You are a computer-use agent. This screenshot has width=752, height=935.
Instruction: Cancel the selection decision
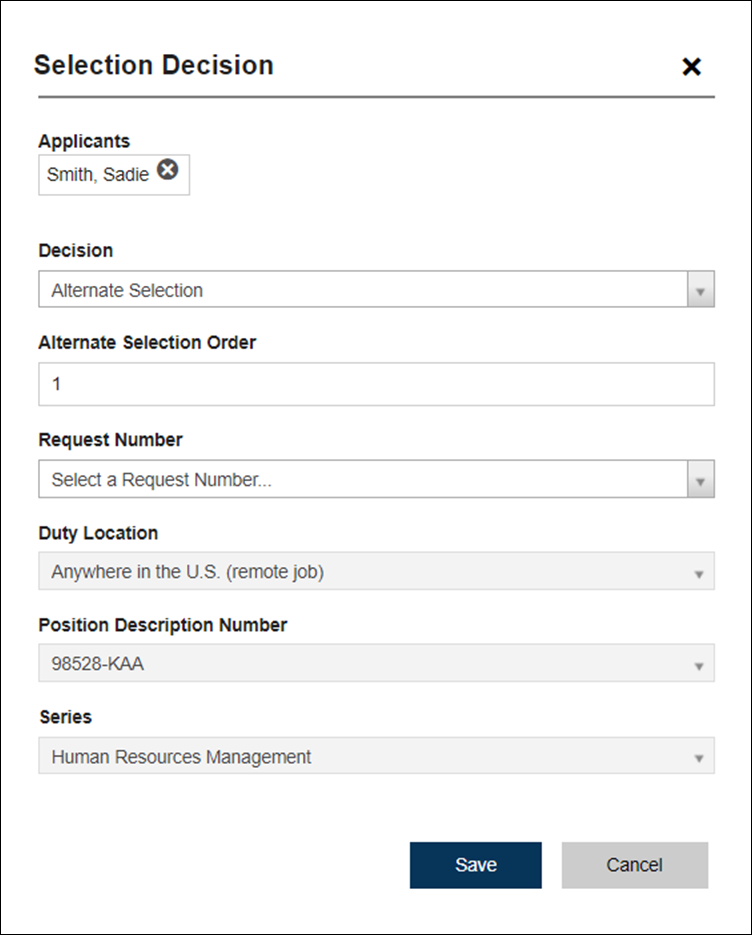(634, 864)
